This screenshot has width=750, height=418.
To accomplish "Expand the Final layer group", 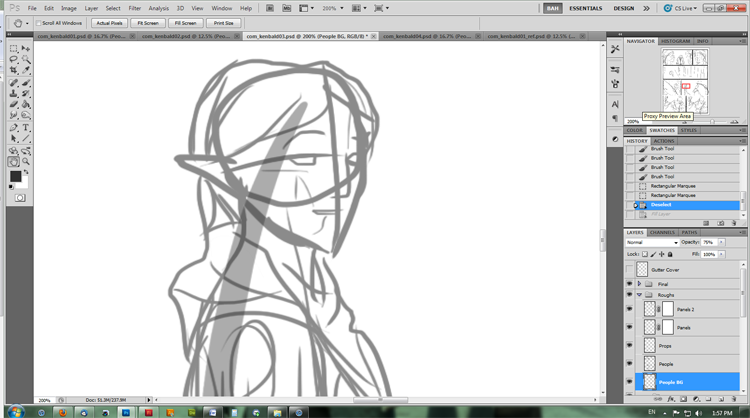I will [639, 284].
